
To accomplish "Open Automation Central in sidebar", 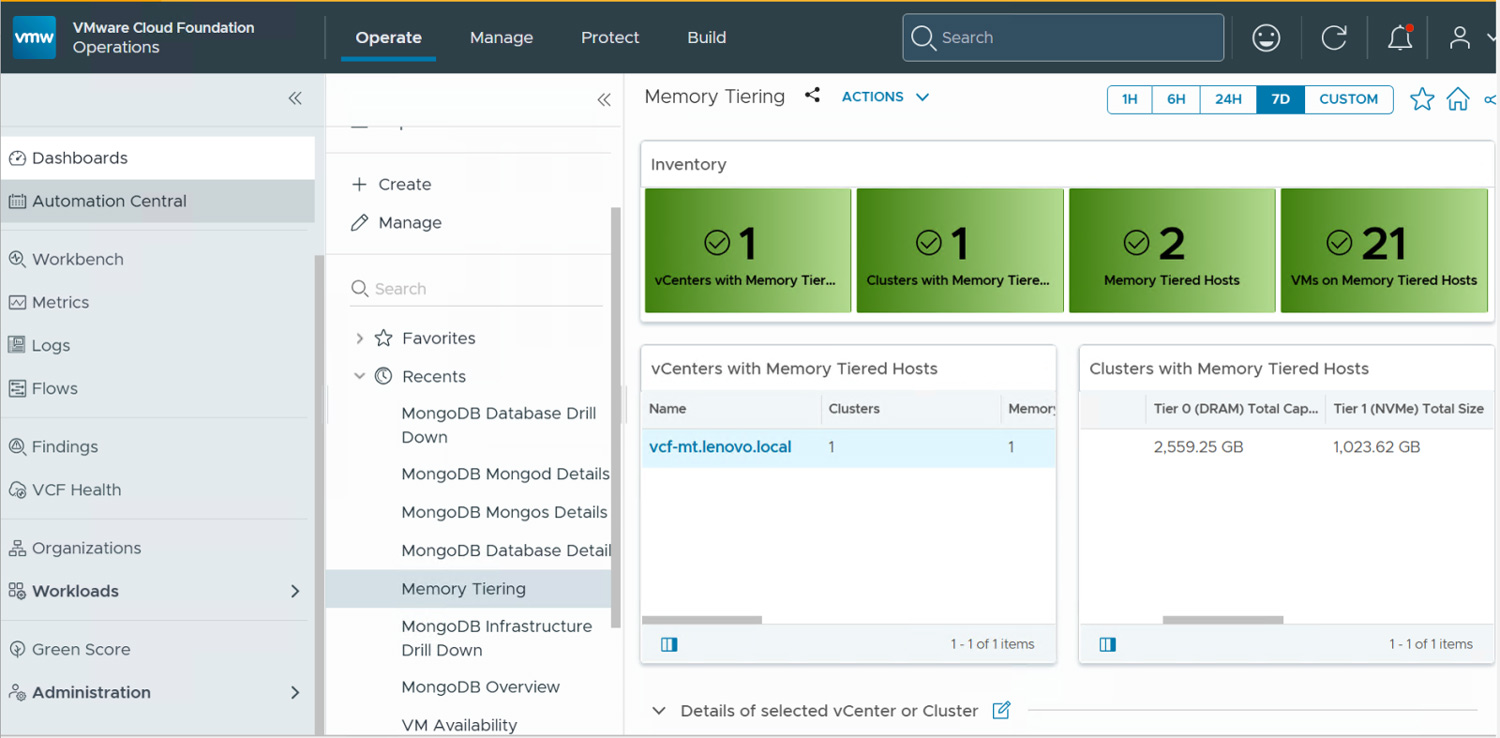I will pyautogui.click(x=158, y=201).
